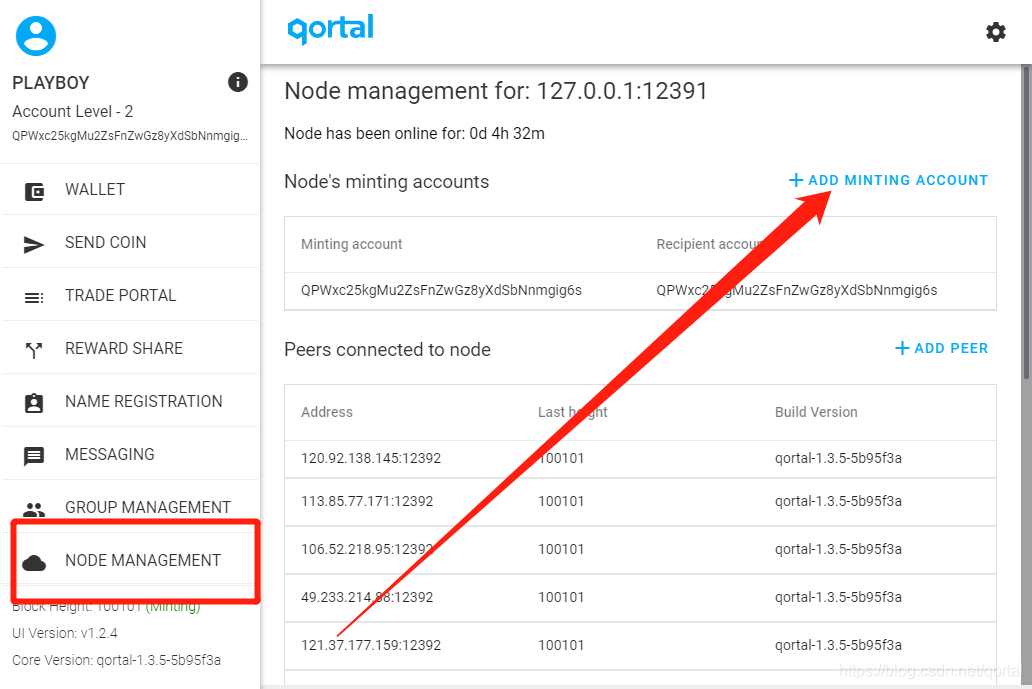The width and height of the screenshot is (1032, 689).
Task: Click ADD PEER button
Action: (x=942, y=348)
